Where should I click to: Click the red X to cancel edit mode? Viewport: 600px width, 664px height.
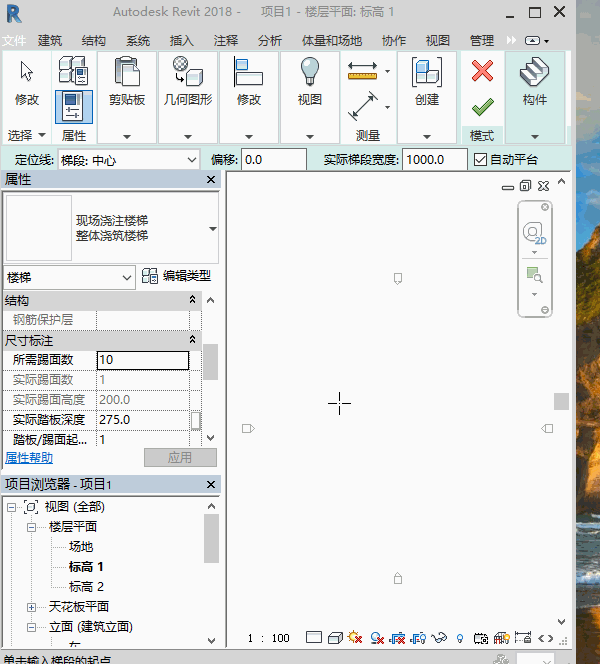tap(482, 71)
